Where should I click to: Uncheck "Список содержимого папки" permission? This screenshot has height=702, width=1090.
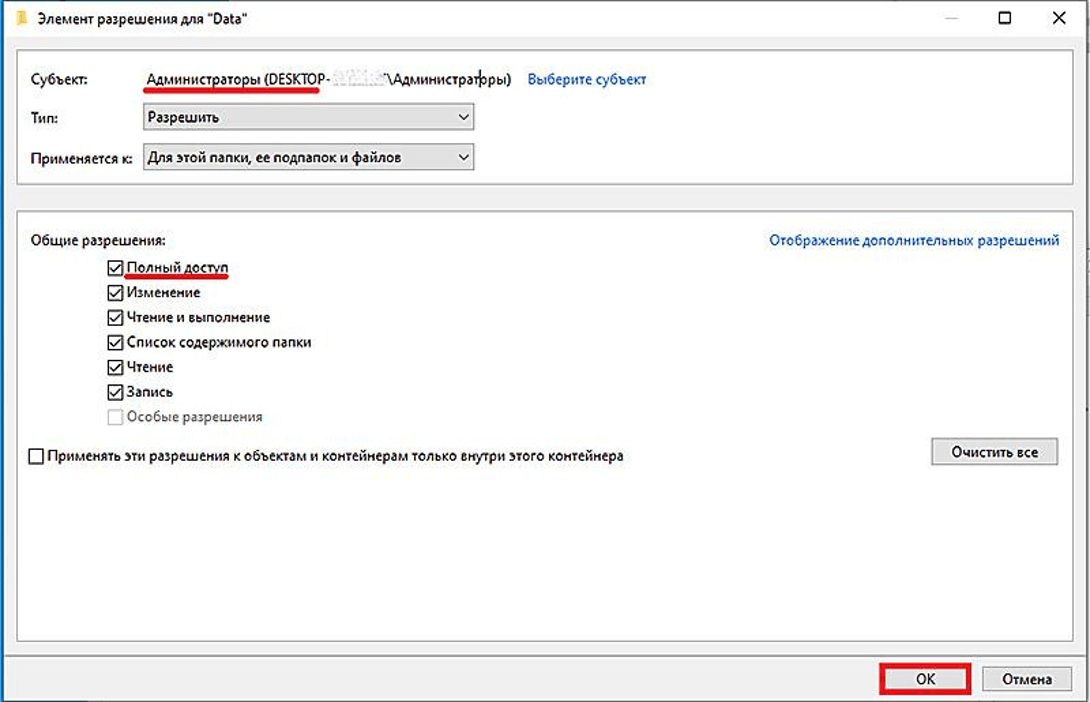115,342
